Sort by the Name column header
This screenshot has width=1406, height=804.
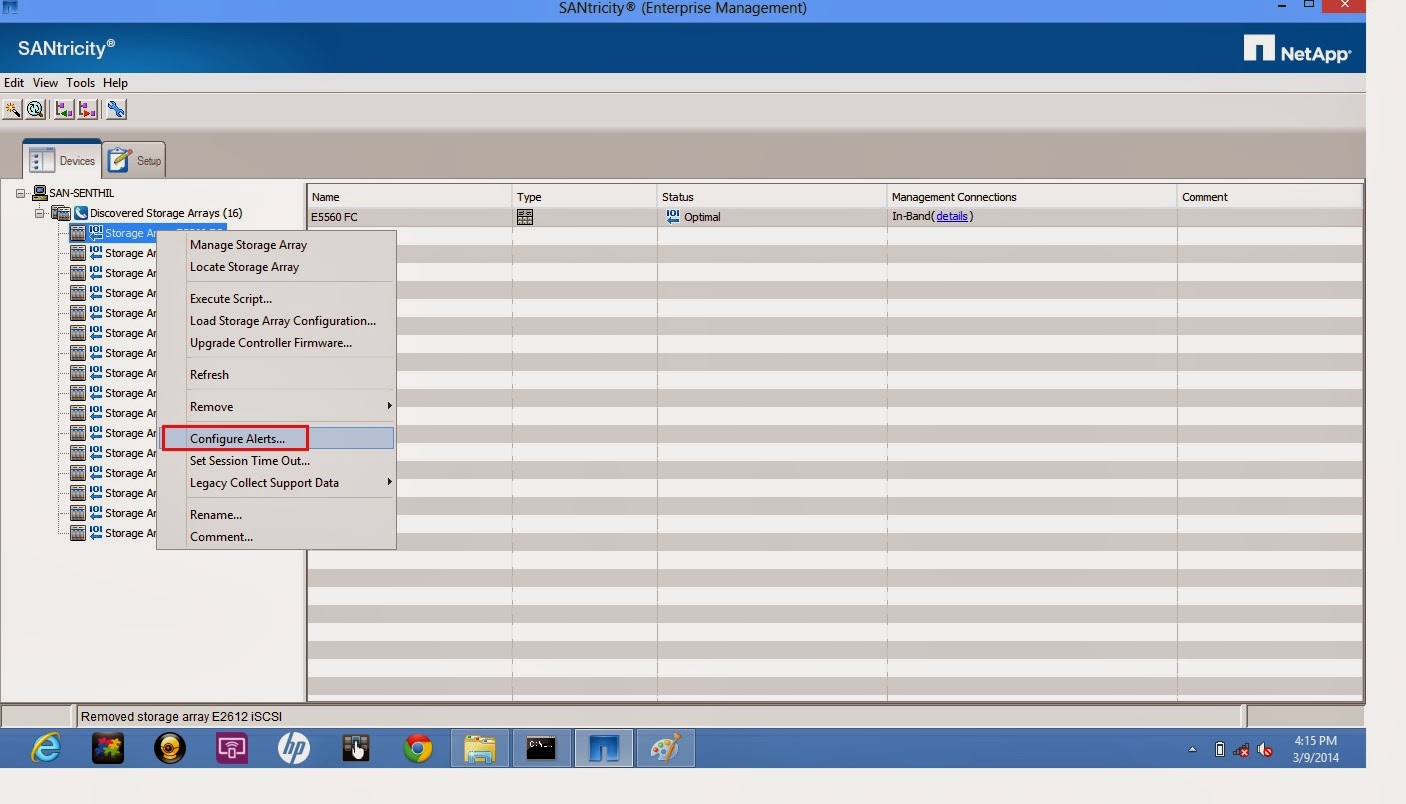(410, 197)
